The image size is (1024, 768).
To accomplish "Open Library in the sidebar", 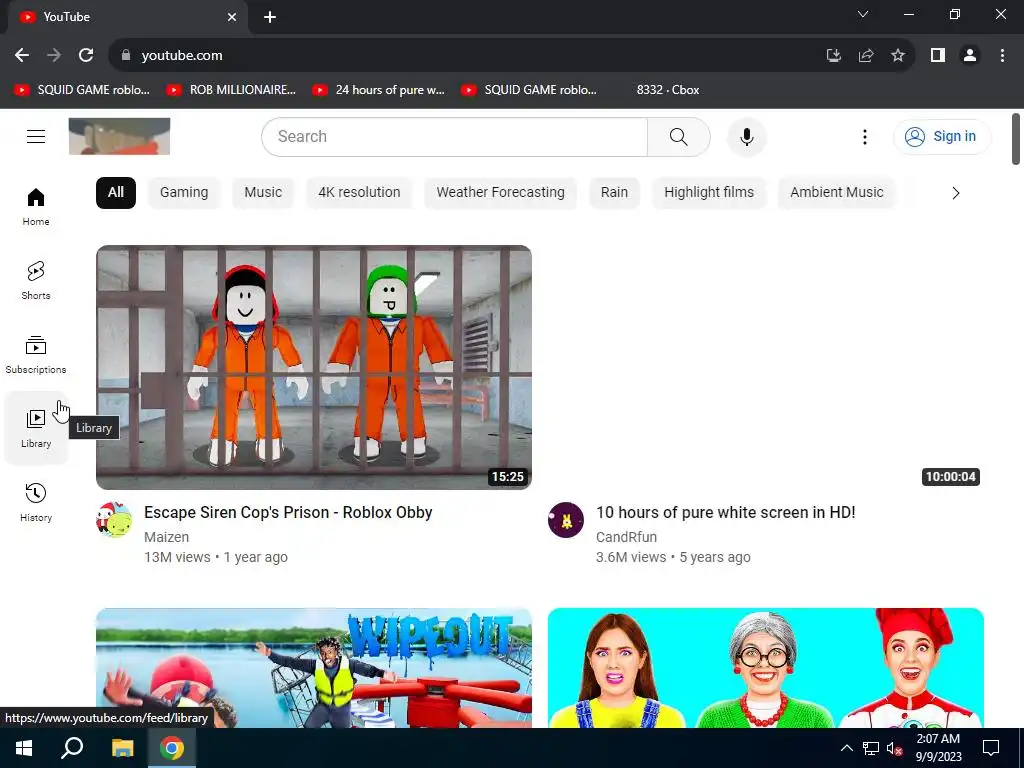I will (x=36, y=428).
